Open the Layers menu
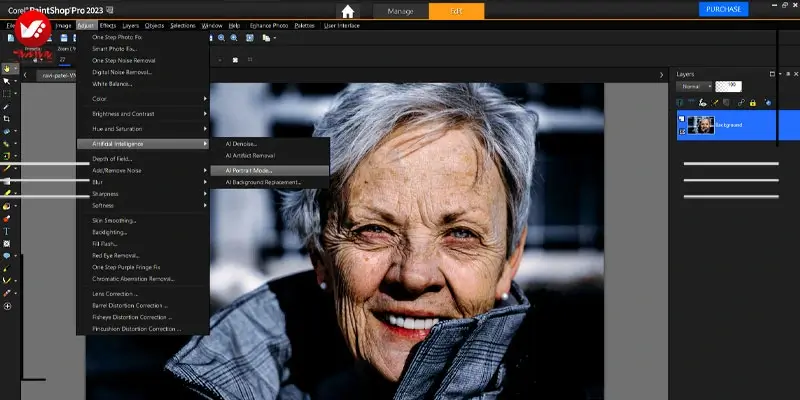 click(x=131, y=26)
